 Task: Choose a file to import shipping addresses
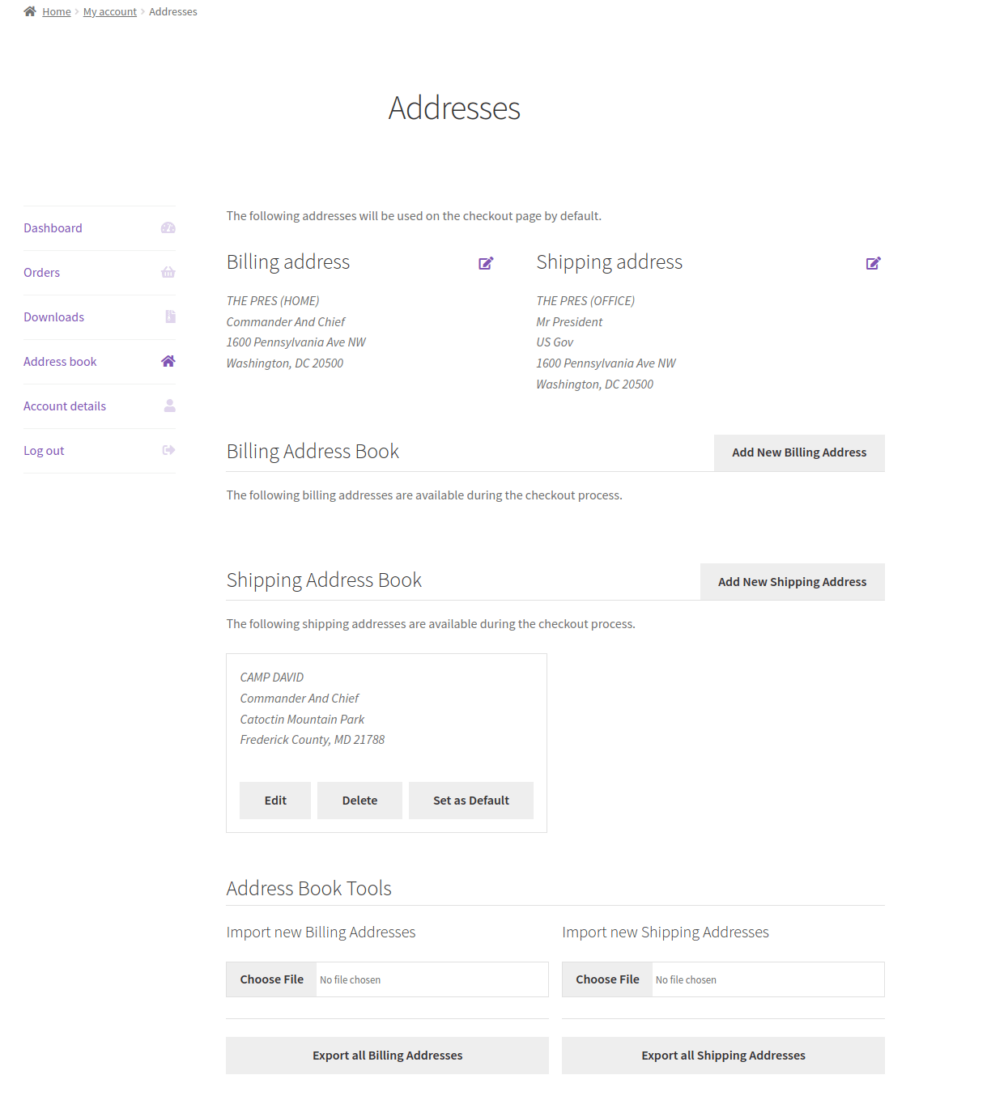pos(607,979)
